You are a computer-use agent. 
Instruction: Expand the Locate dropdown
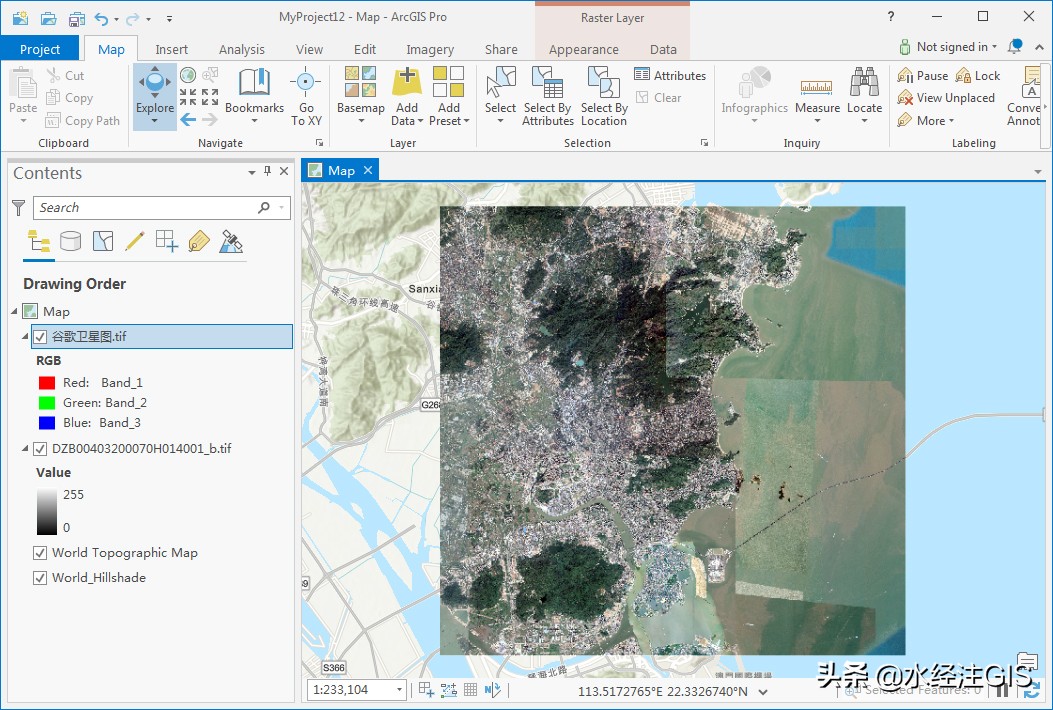pos(864,122)
